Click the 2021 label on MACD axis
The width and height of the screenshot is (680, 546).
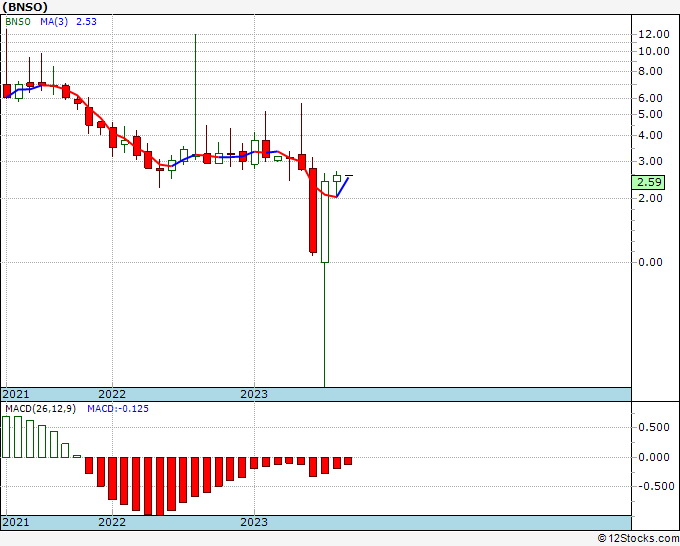(16, 522)
